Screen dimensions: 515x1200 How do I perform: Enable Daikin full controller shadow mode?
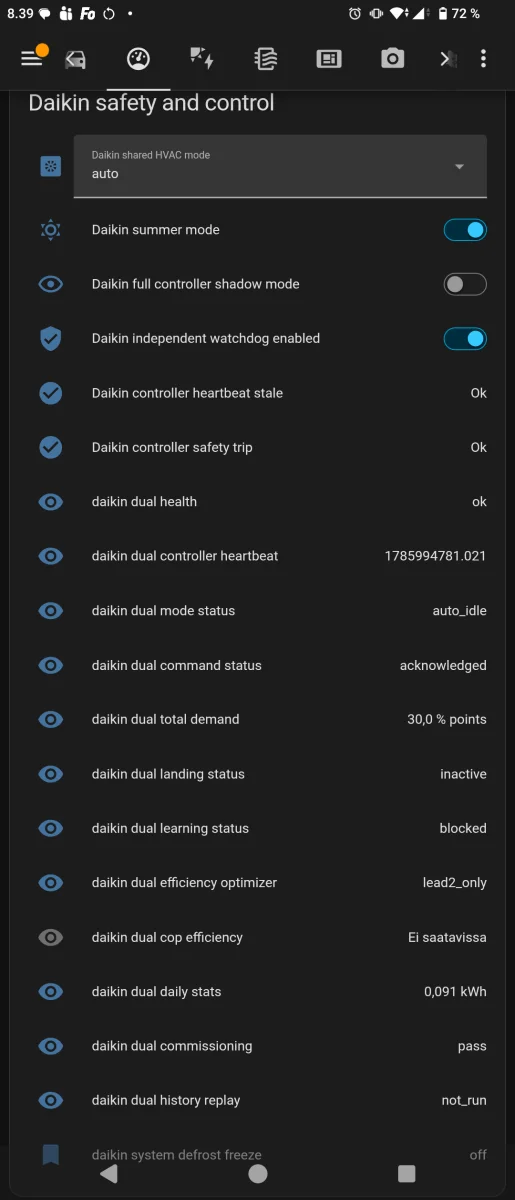465,284
